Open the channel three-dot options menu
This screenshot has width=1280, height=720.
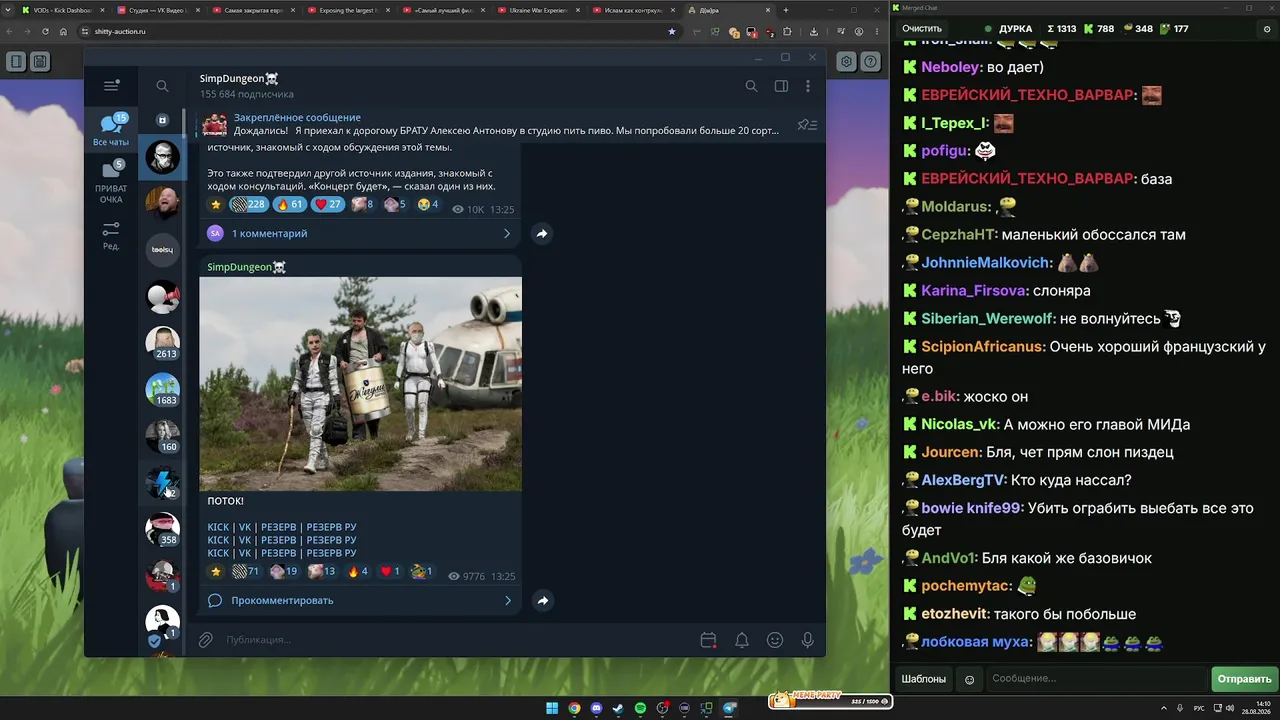point(808,86)
